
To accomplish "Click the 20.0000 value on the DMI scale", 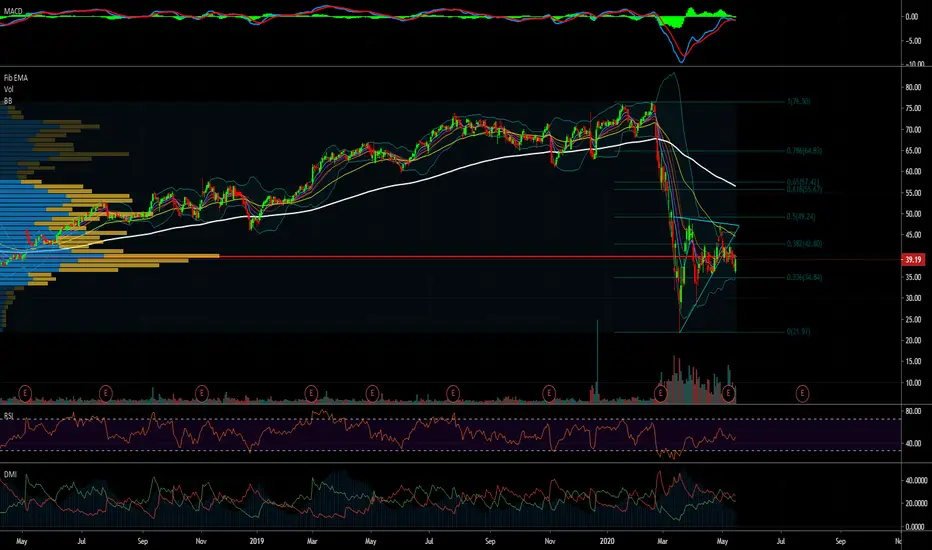I will 916,504.
